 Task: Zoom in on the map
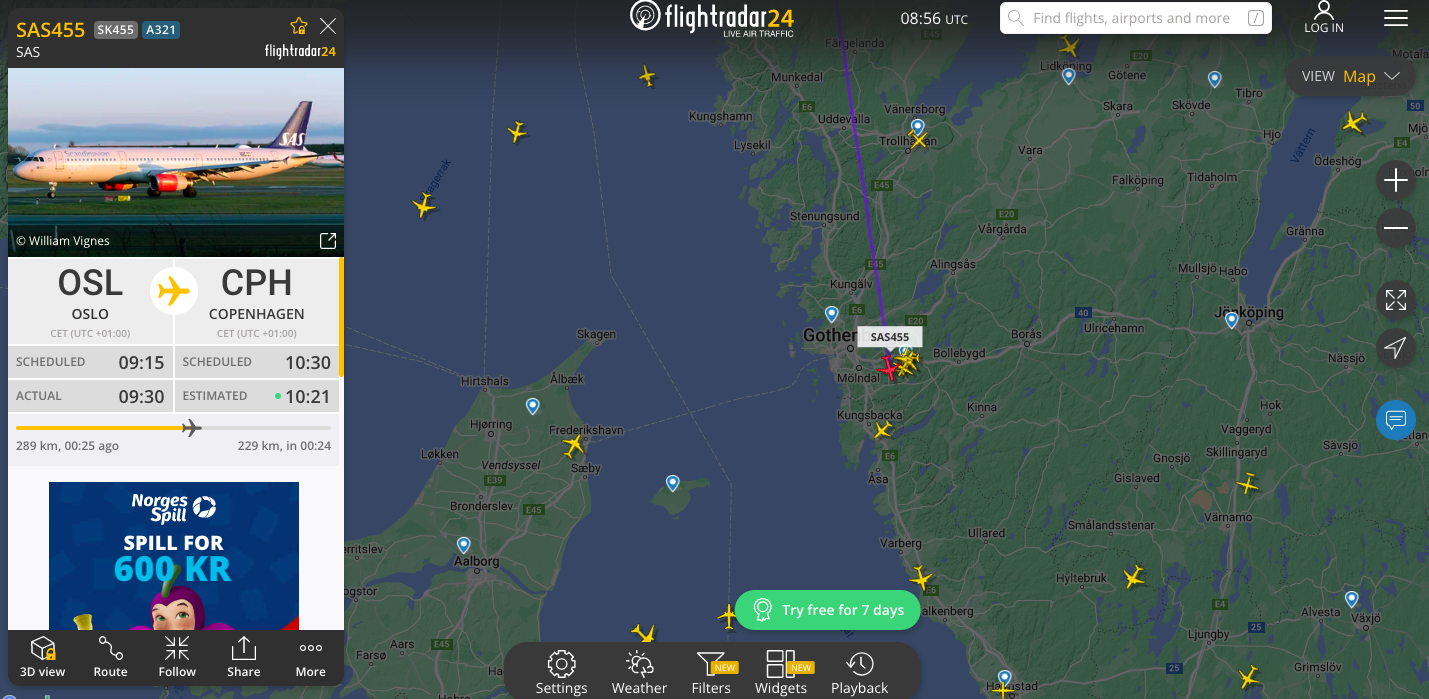pos(1396,180)
